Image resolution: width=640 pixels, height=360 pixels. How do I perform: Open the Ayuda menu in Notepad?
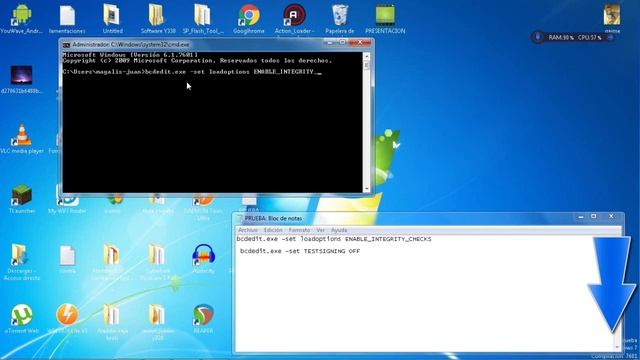tap(339, 230)
